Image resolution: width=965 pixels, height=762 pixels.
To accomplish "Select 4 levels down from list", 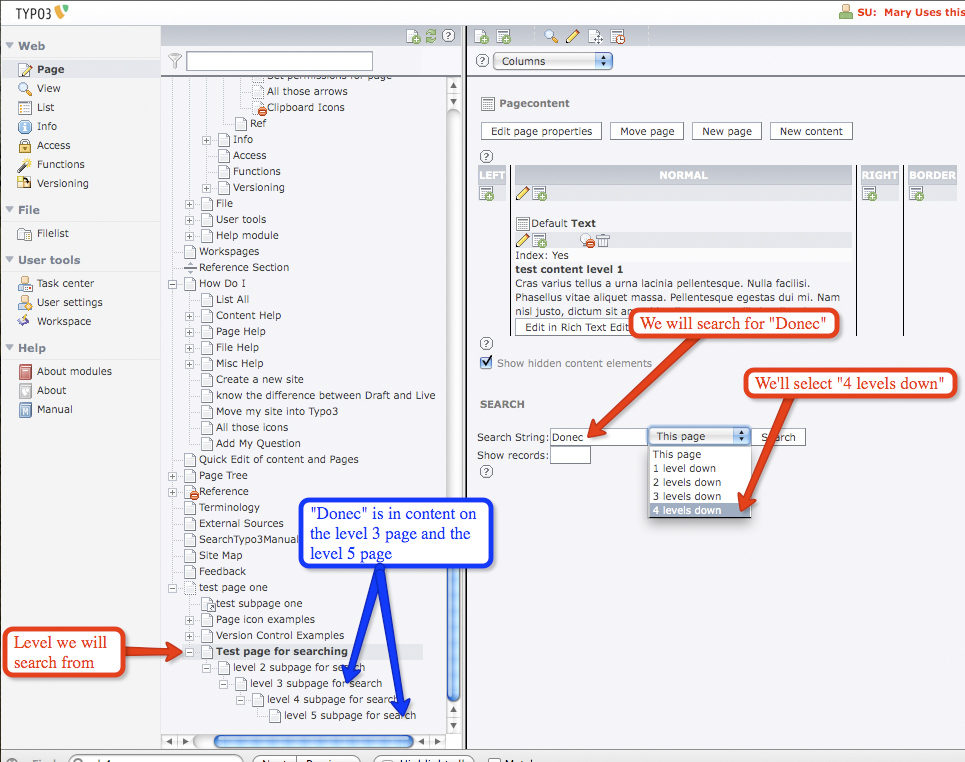I will point(700,510).
